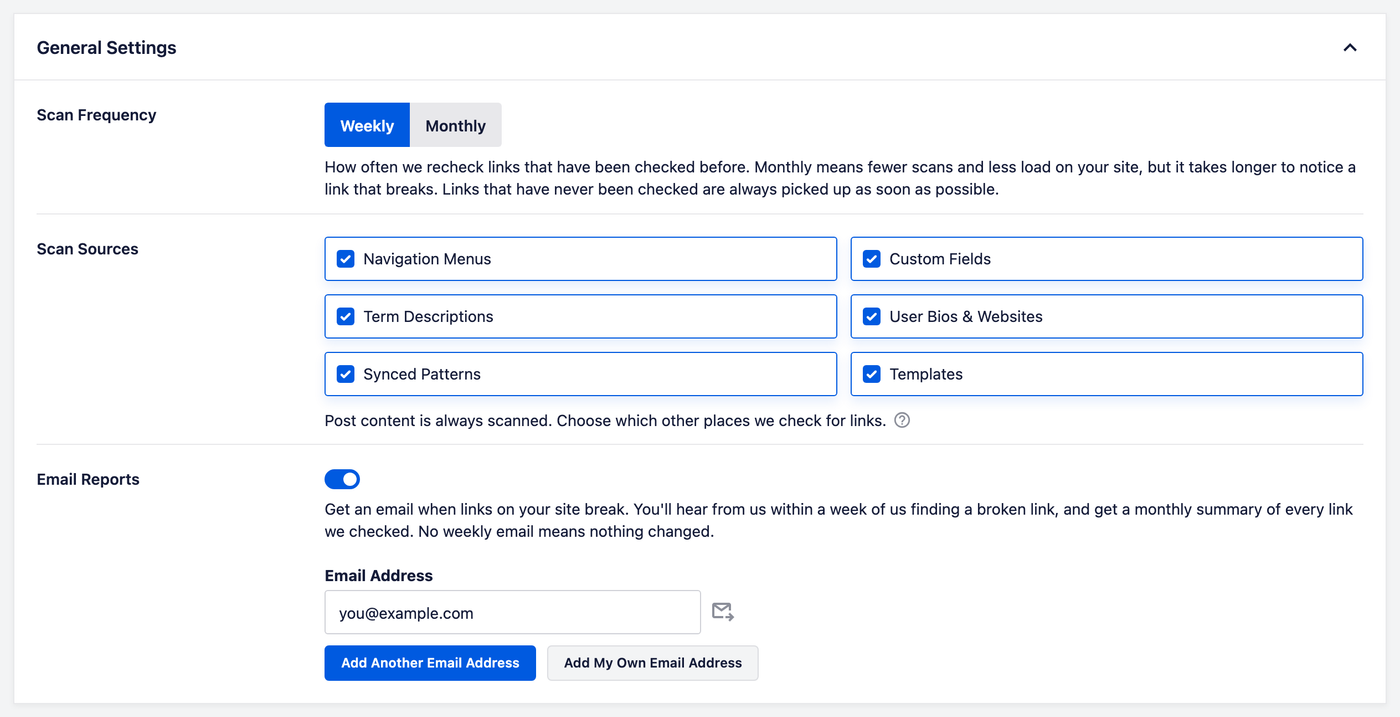Click the General Settings heading
1400x717 pixels.
pos(107,48)
